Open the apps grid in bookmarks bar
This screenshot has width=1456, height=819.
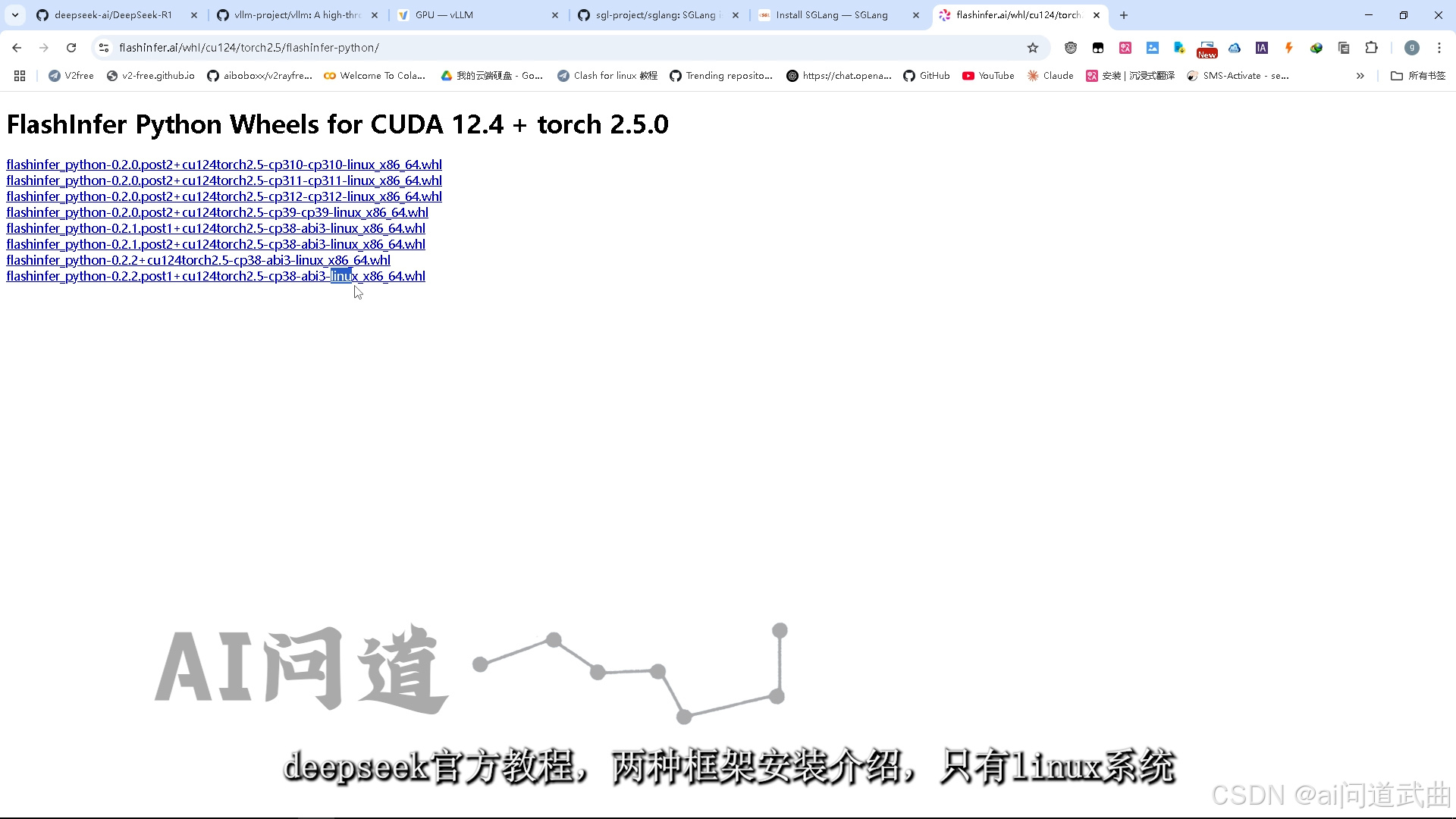[20, 76]
